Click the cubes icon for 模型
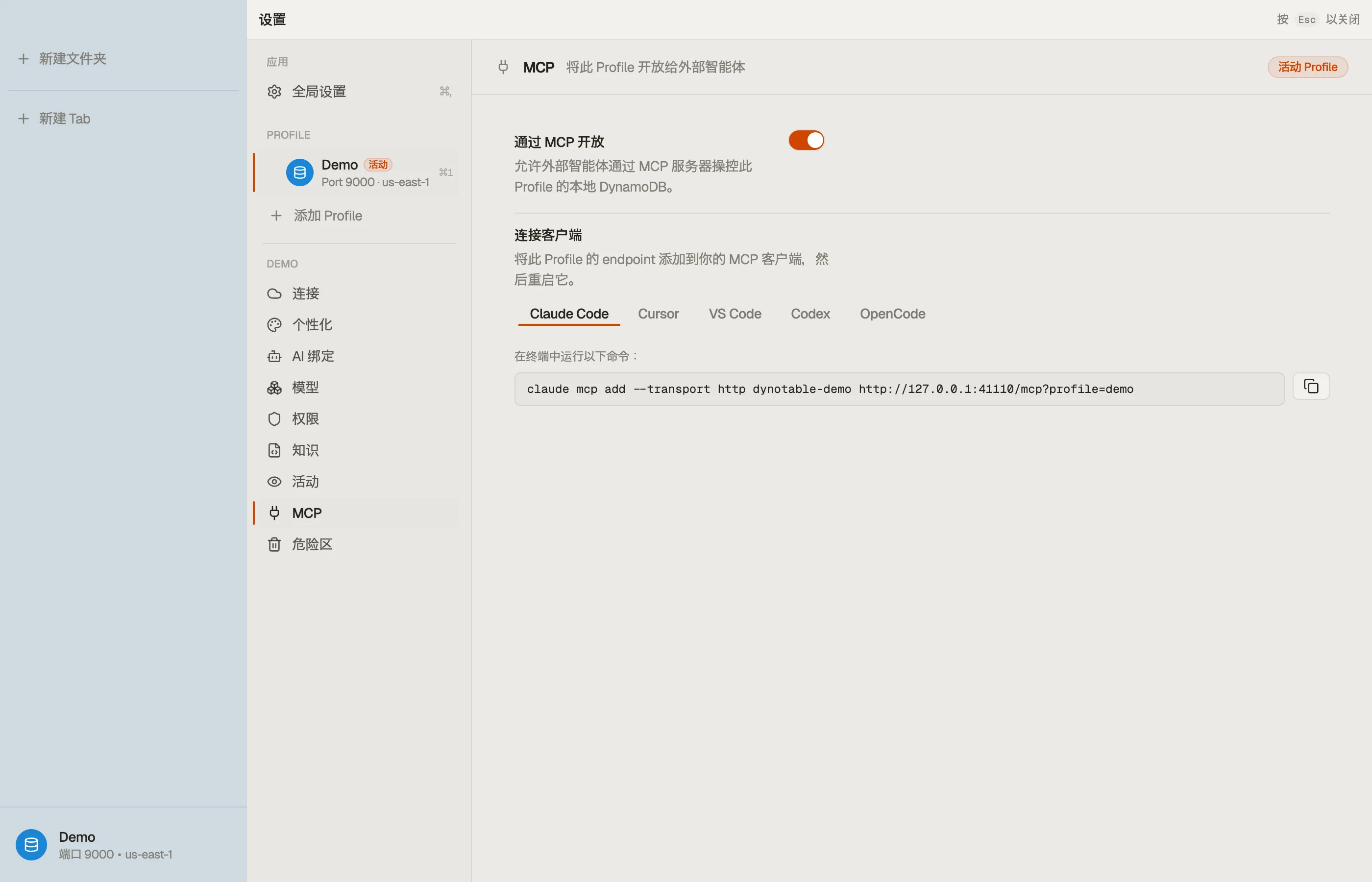 (274, 388)
